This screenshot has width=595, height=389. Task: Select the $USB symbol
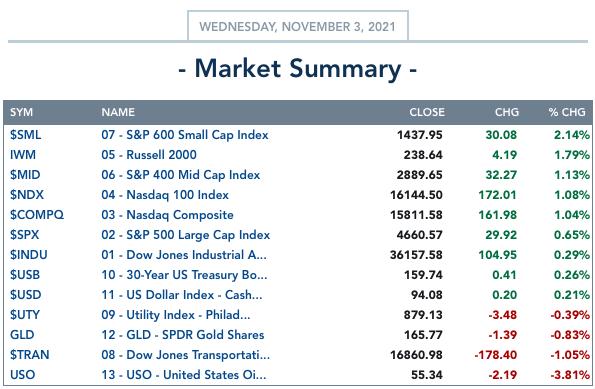pos(25,275)
